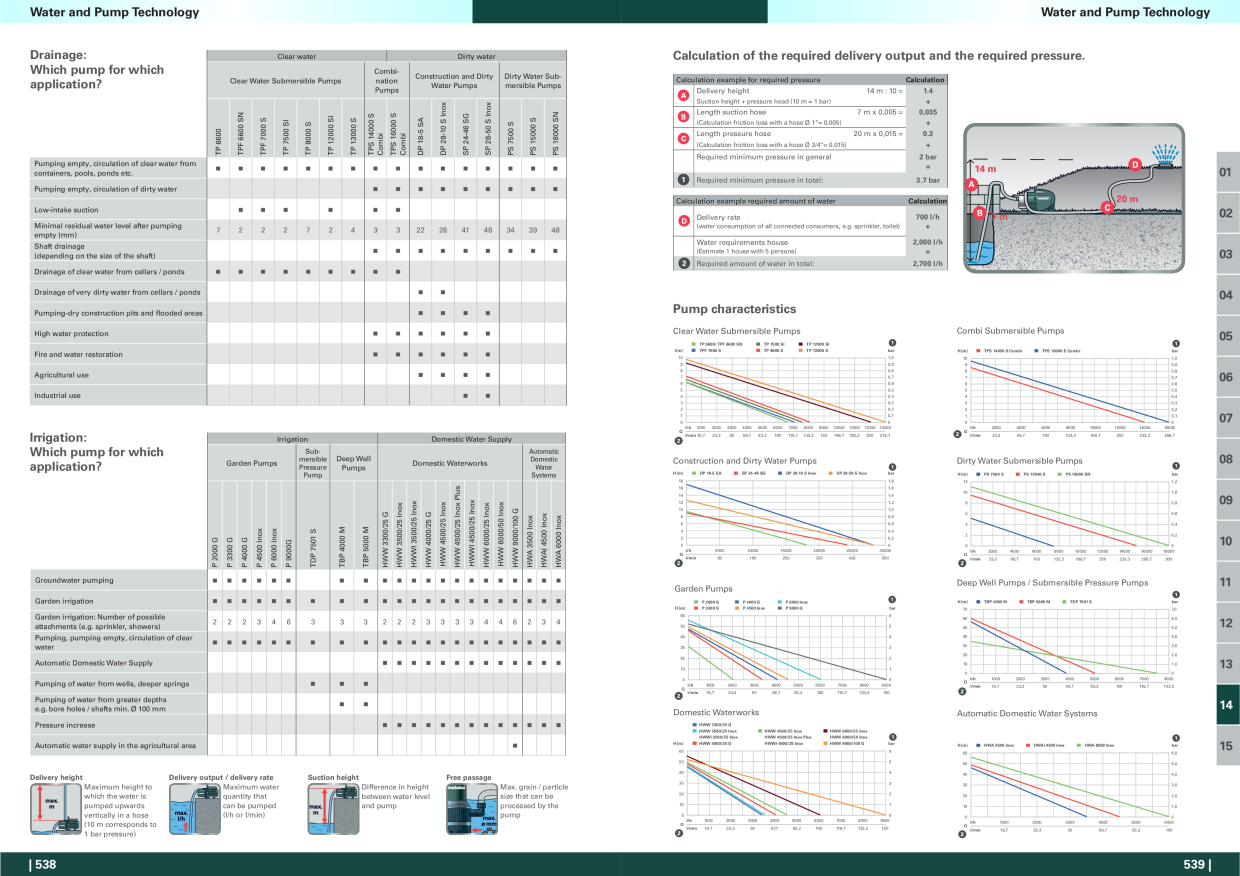This screenshot has height=876, width=1240.
Task: Click marker A at the 14 m label in illustration
Action: [972, 185]
